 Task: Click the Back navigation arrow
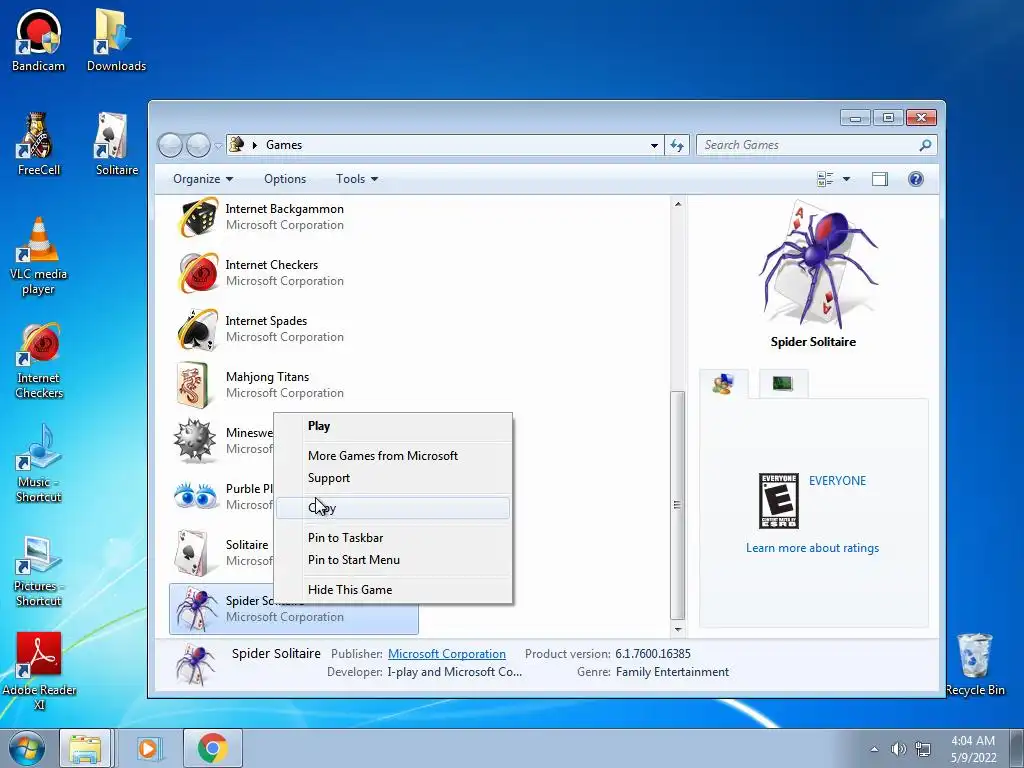tap(170, 145)
